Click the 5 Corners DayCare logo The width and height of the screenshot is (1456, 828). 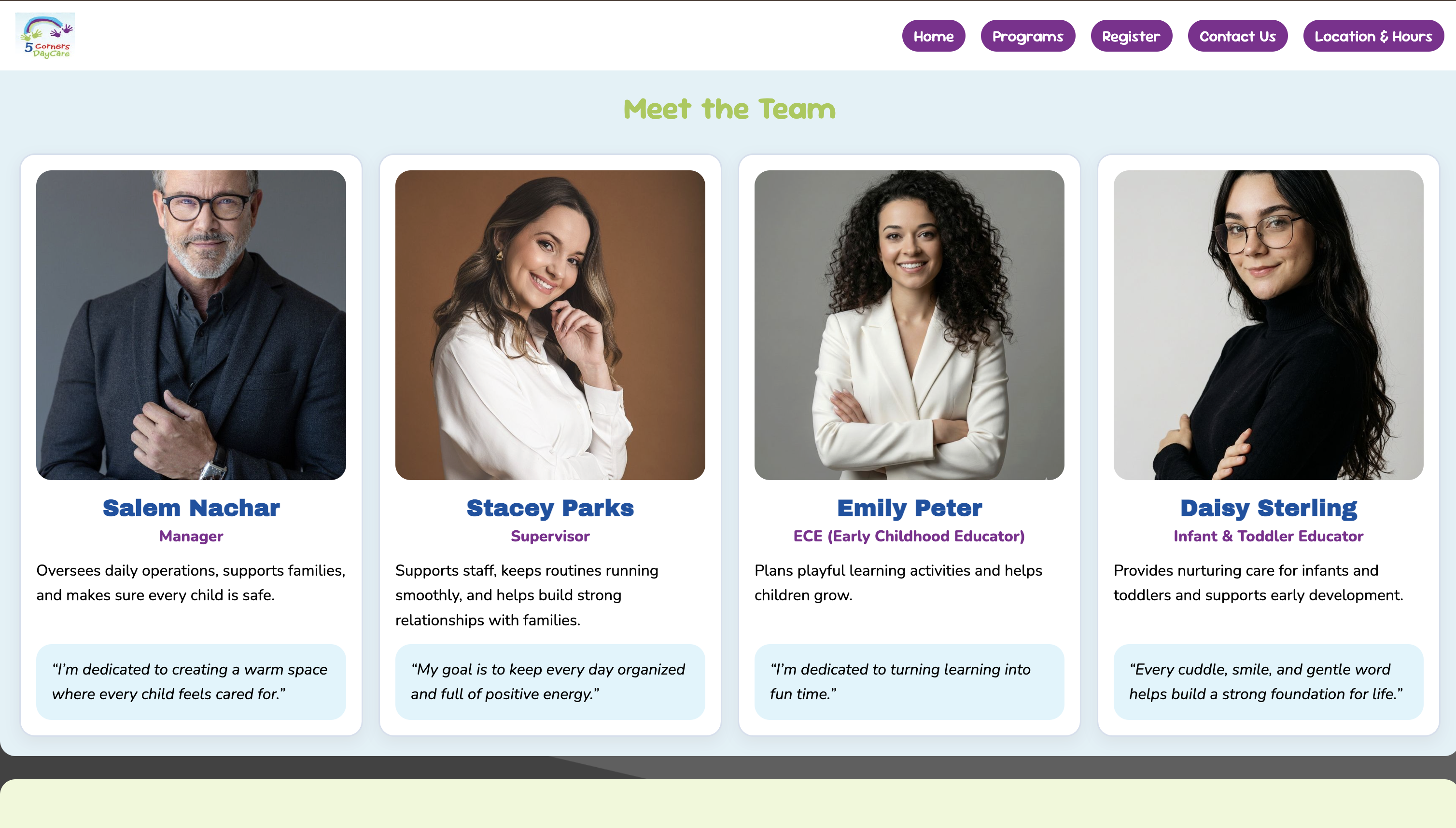tap(45, 36)
